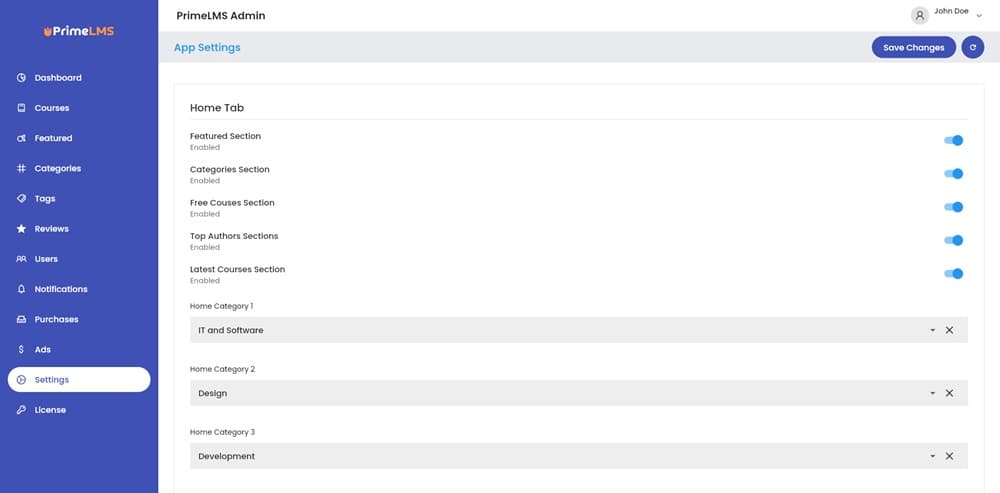Viewport: 1000px width, 493px height.
Task: Turn off the Latest Courses Section switch
Action: [x=954, y=274]
